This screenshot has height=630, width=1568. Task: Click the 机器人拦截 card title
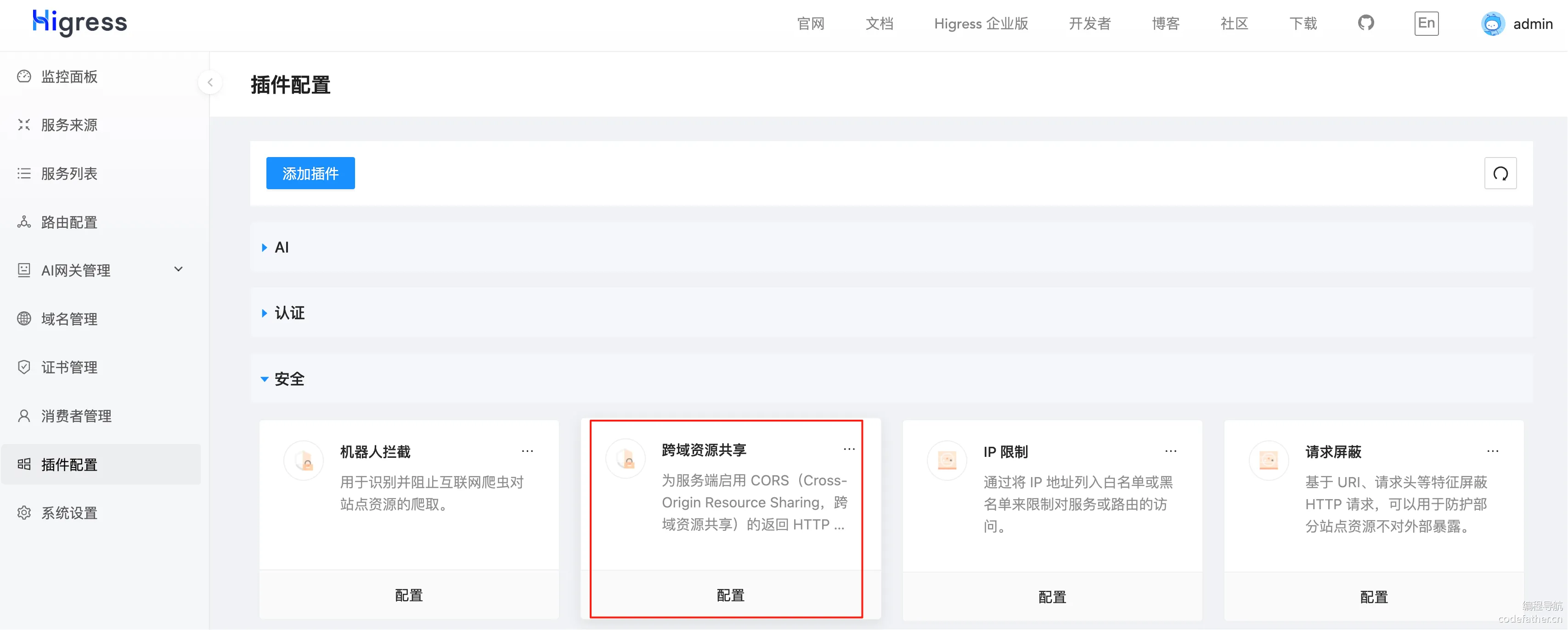tap(375, 452)
